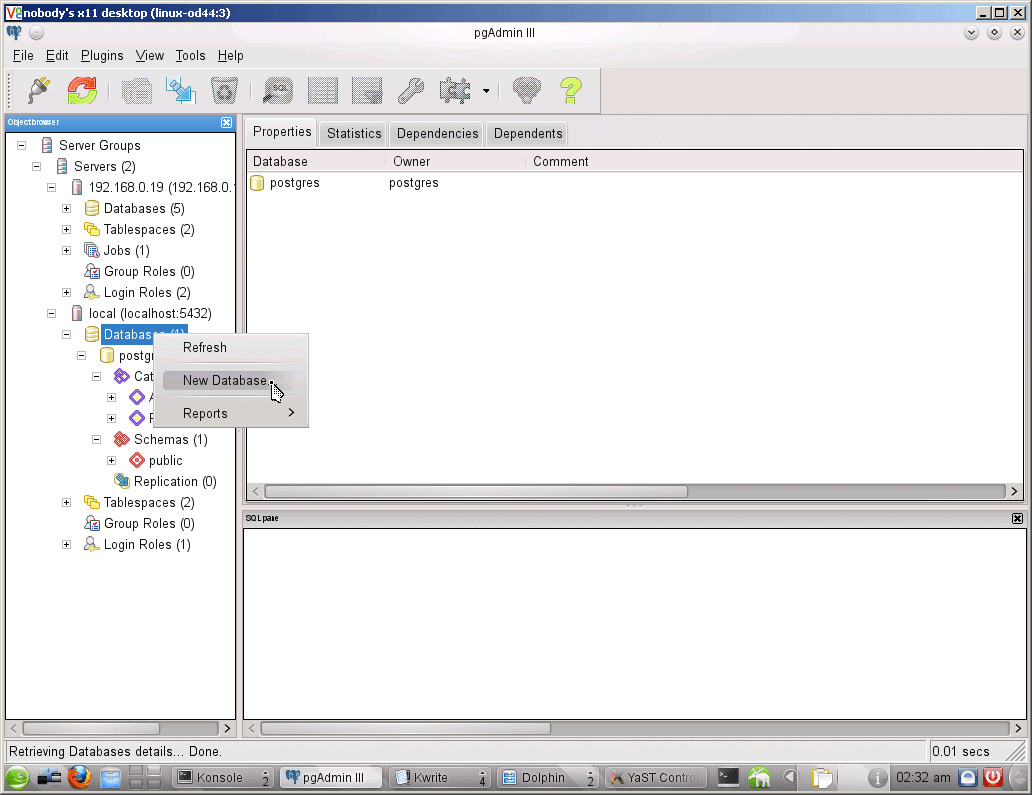Launch Firefox from the taskbar
This screenshot has height=795, width=1032.
point(79,778)
